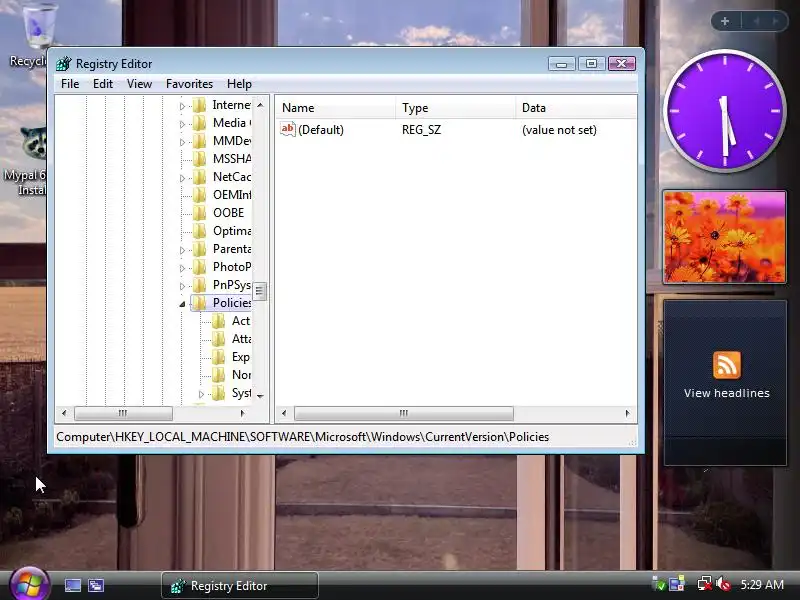Click tree pane horizontal scroll left arrow

[64, 413]
